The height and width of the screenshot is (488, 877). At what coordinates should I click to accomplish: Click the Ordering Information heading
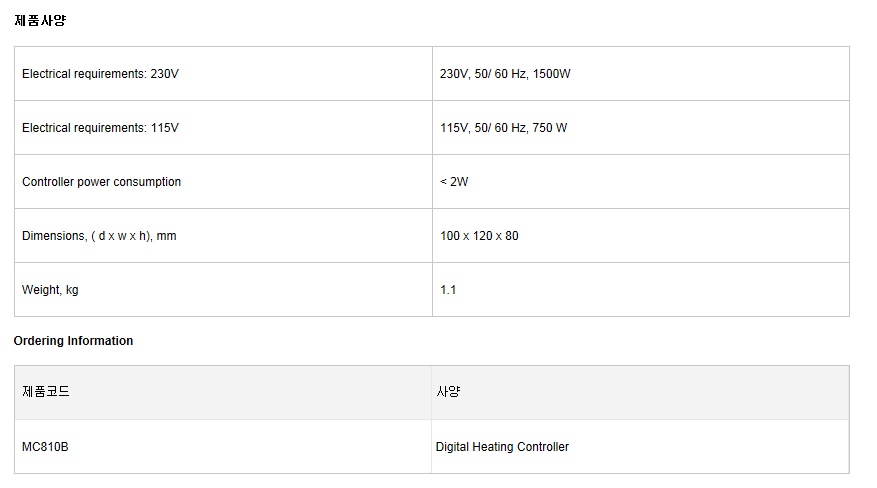coord(73,341)
